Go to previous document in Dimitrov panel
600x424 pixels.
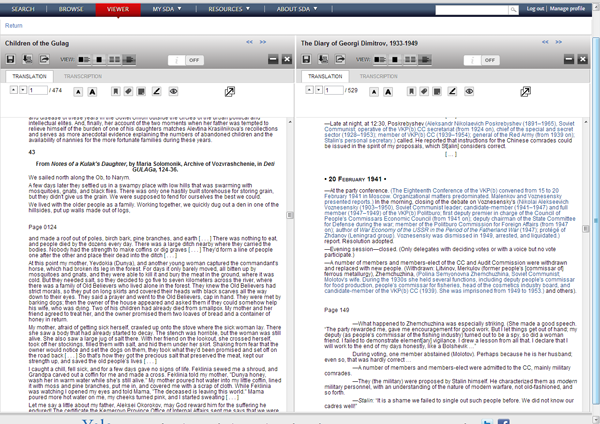[x=545, y=42]
